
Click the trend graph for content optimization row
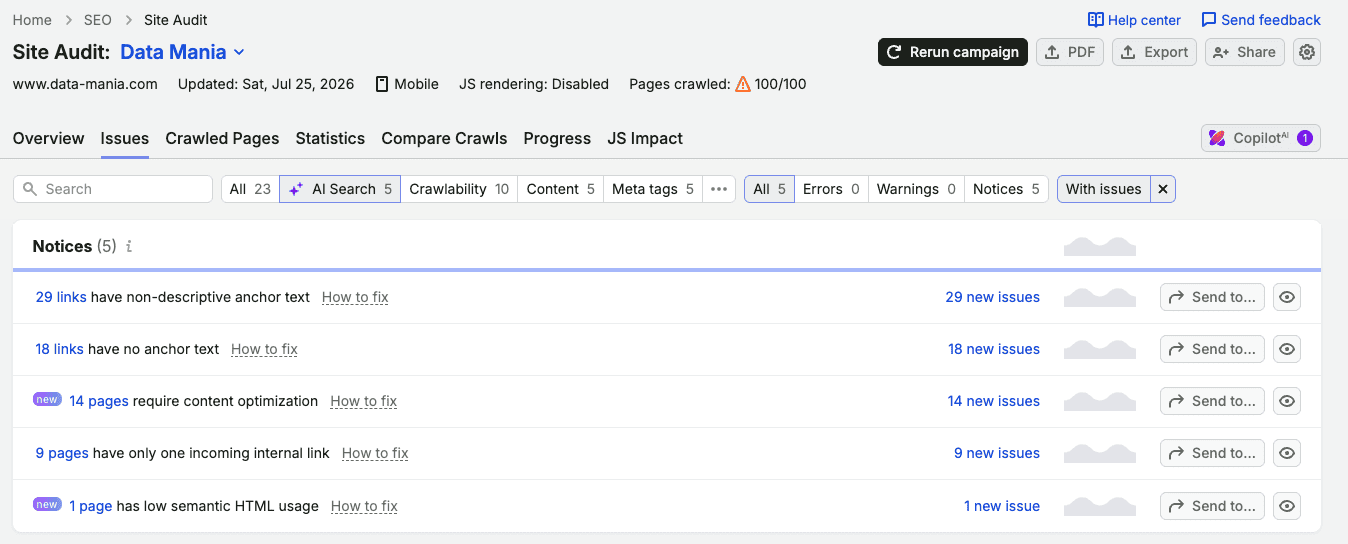pos(1100,401)
